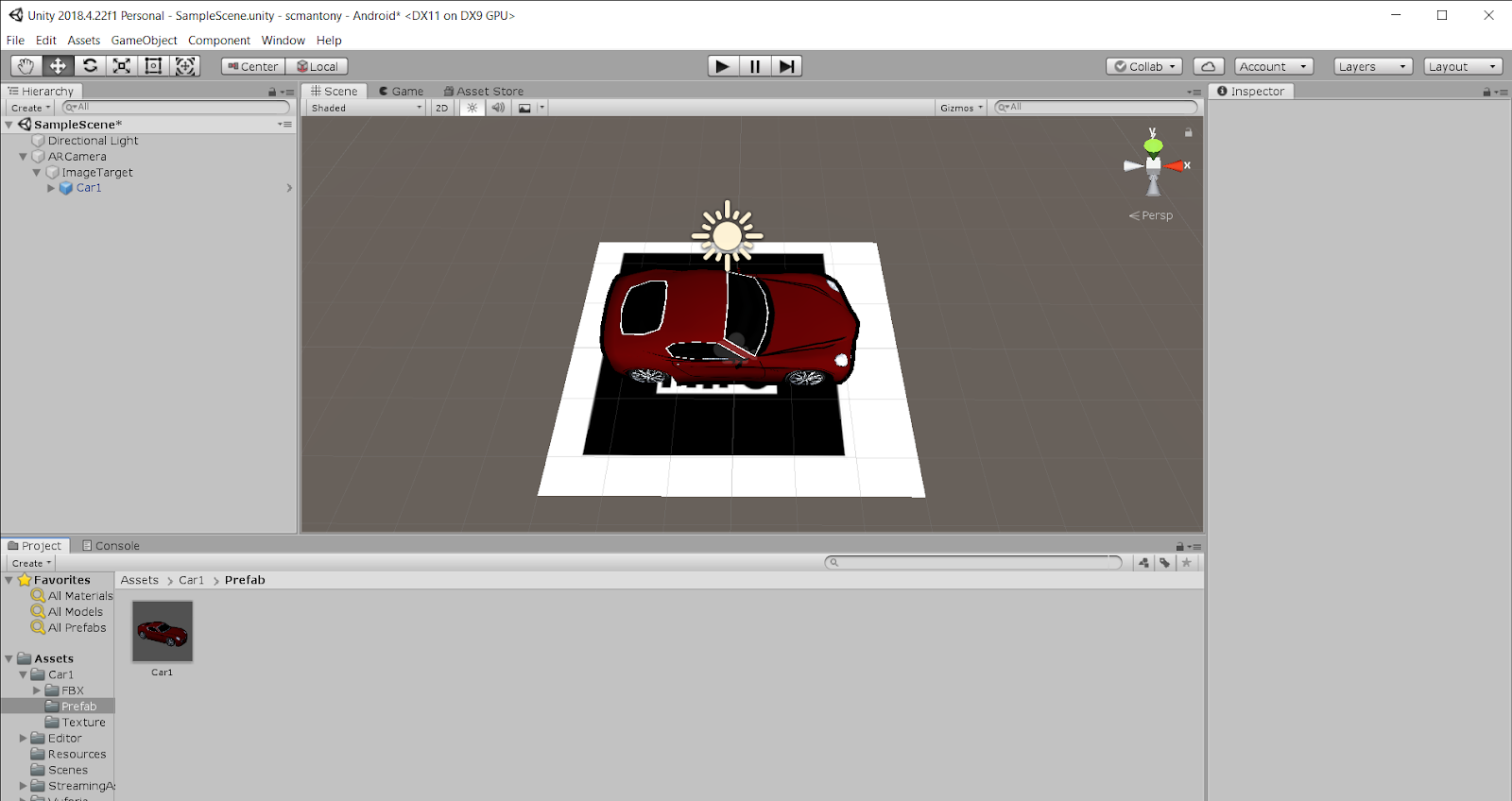
Task: Switch to the Asset Store tab
Action: tap(484, 92)
